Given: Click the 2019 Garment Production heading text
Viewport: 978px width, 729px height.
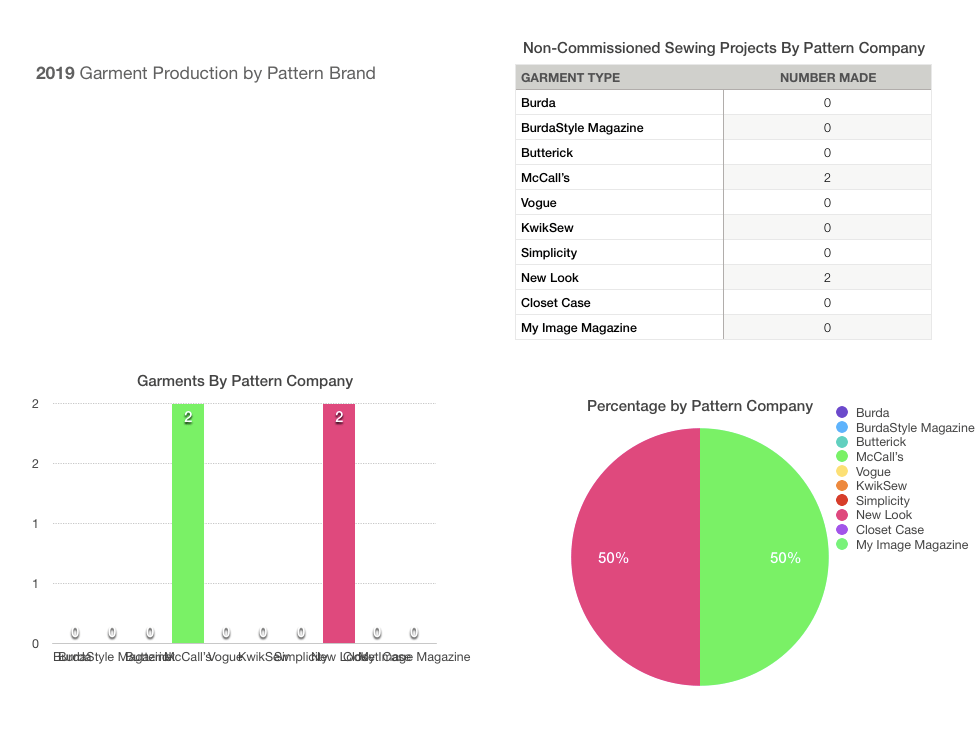Looking at the screenshot, I should point(206,73).
